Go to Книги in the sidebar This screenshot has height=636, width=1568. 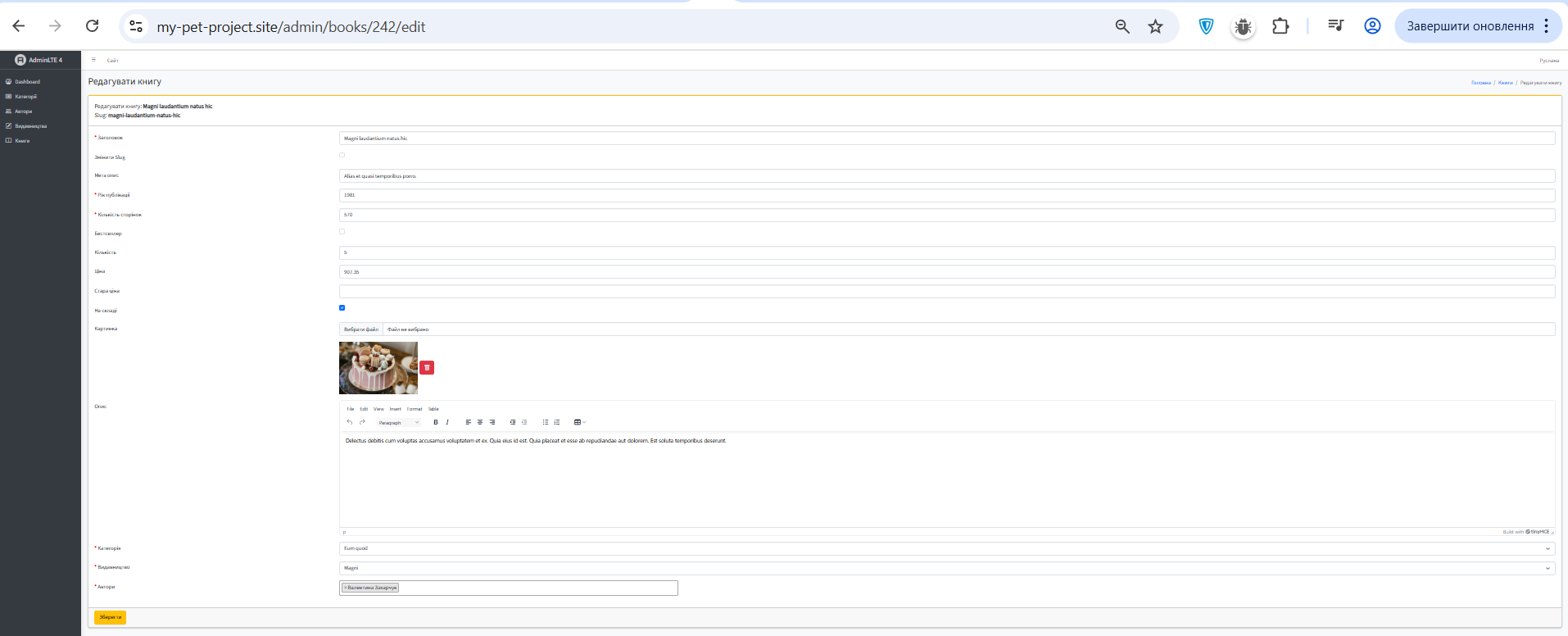tap(22, 141)
